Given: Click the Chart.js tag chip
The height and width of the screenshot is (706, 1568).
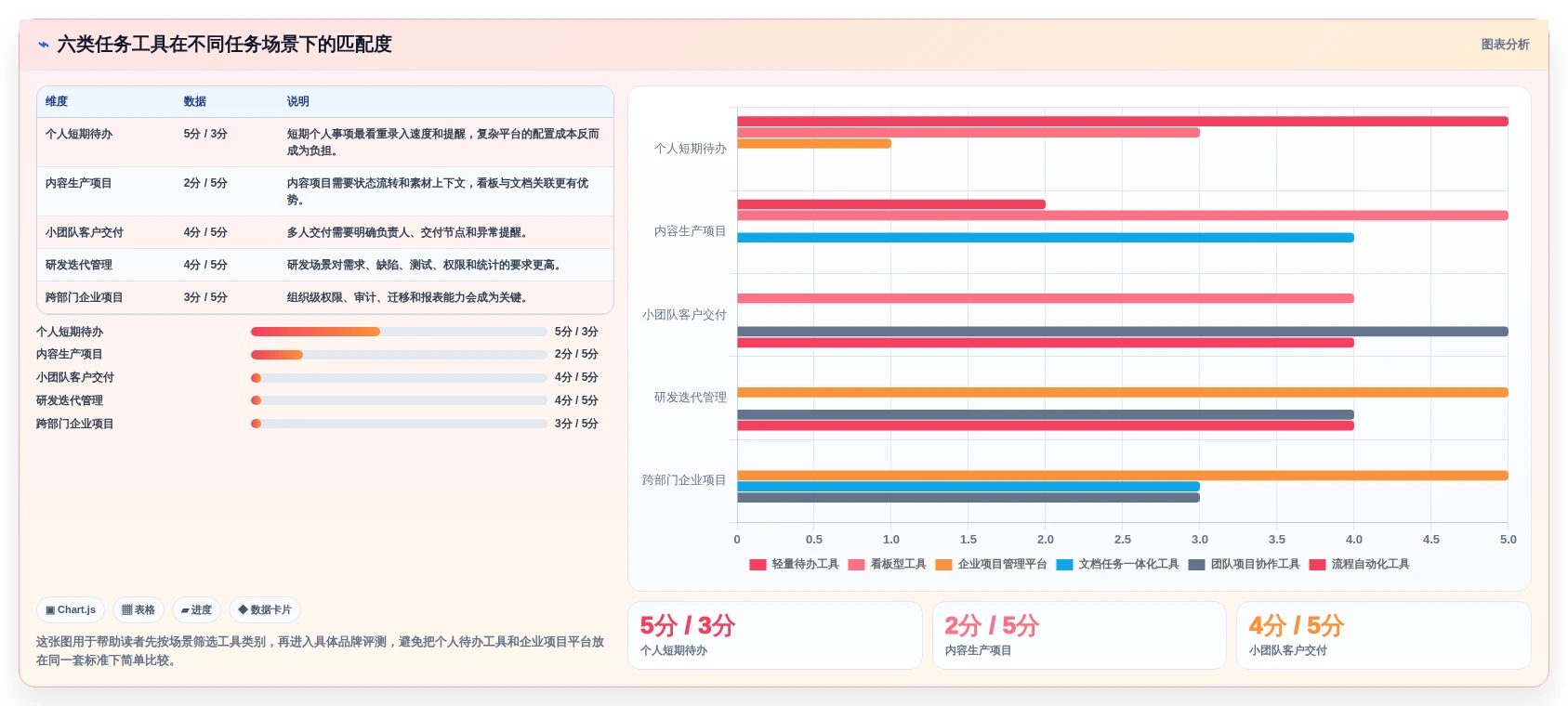Looking at the screenshot, I should (x=71, y=610).
